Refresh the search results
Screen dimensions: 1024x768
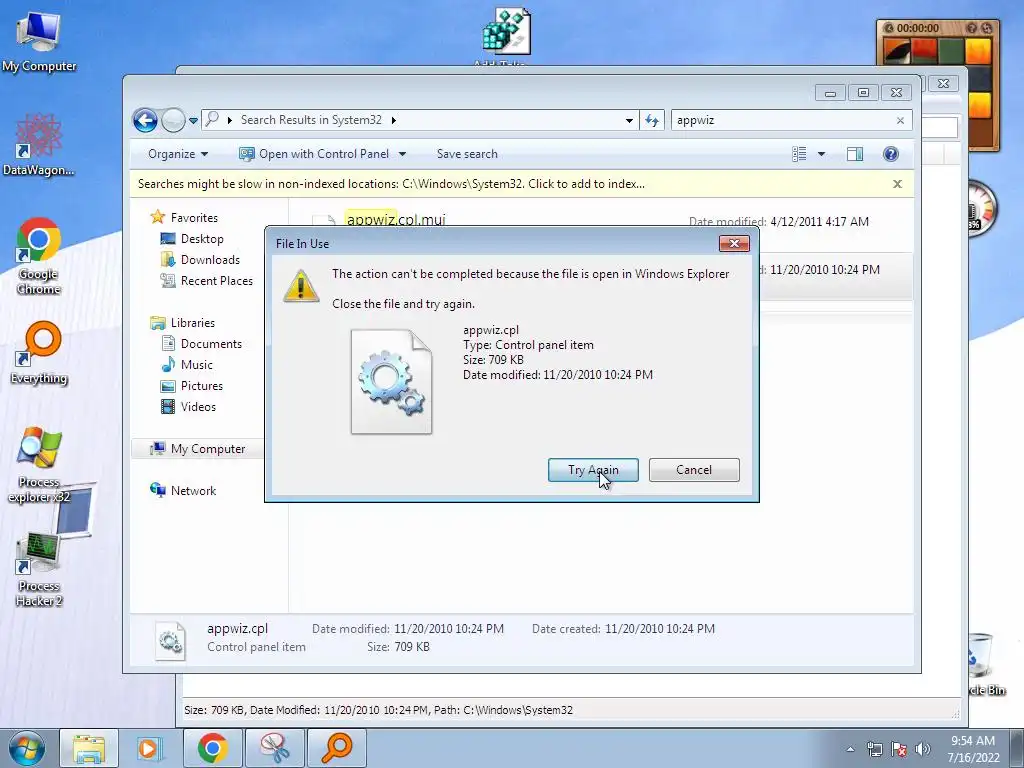pos(652,120)
